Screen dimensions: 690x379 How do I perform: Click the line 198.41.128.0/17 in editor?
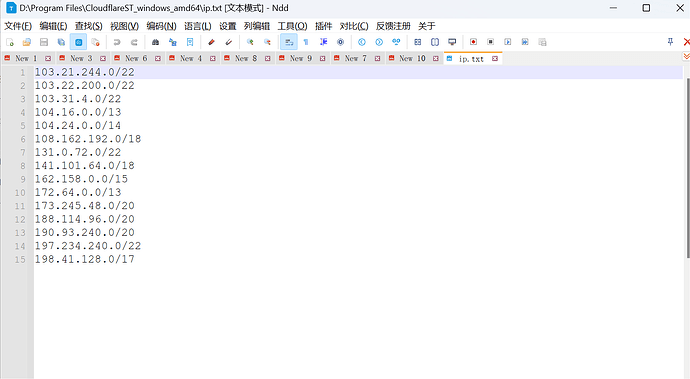point(84,259)
